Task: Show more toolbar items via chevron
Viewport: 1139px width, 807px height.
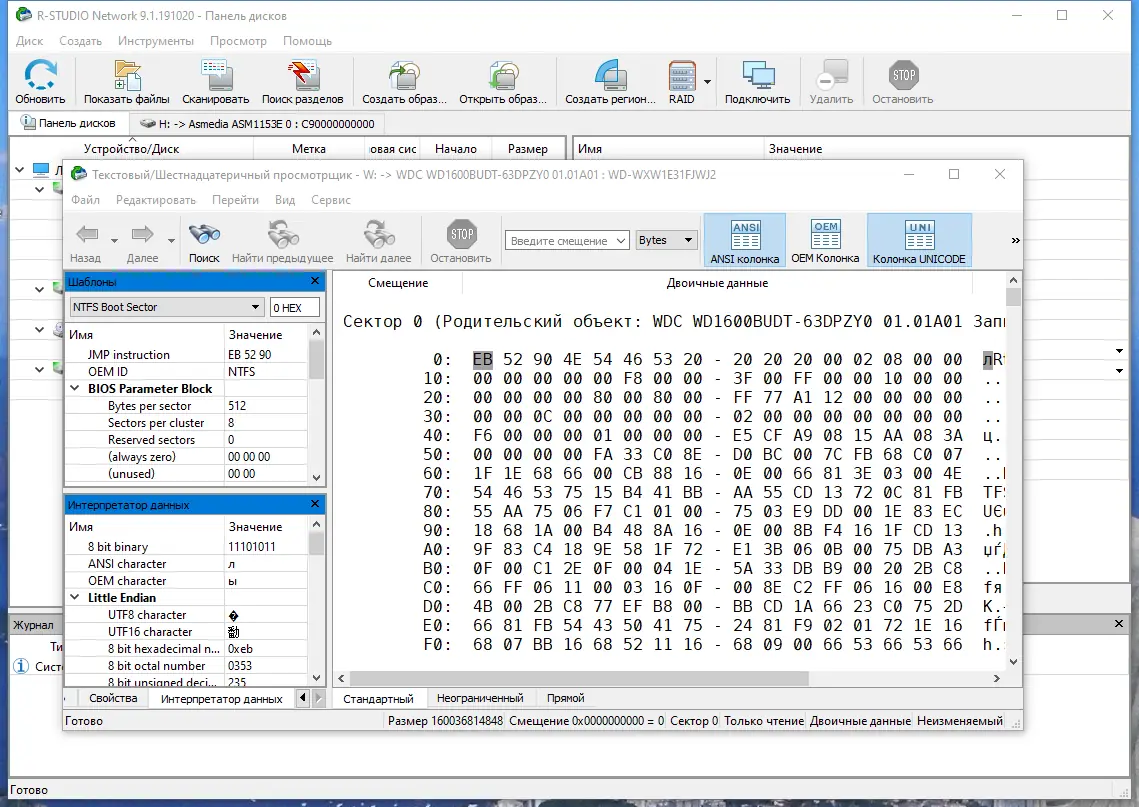Action: (x=1015, y=240)
